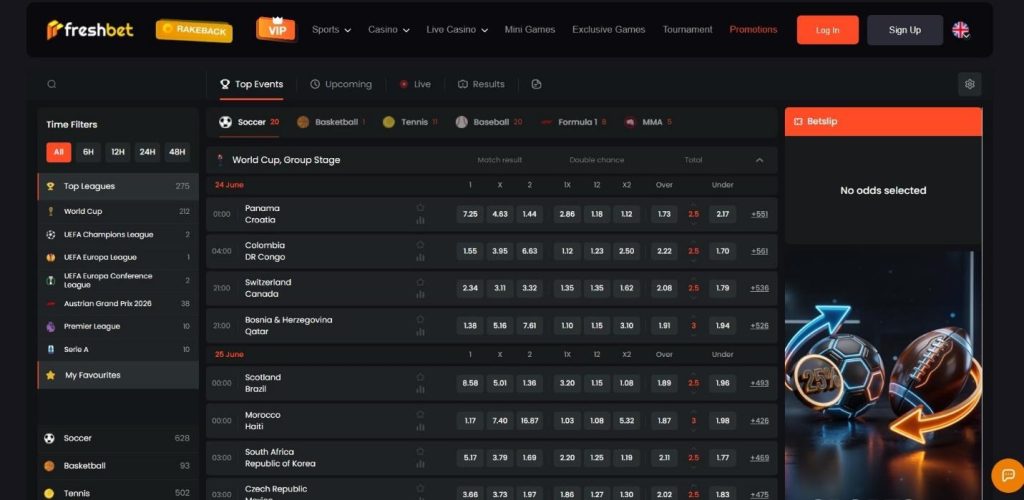Expand the Sports menu
The image size is (1024, 500).
click(x=331, y=29)
